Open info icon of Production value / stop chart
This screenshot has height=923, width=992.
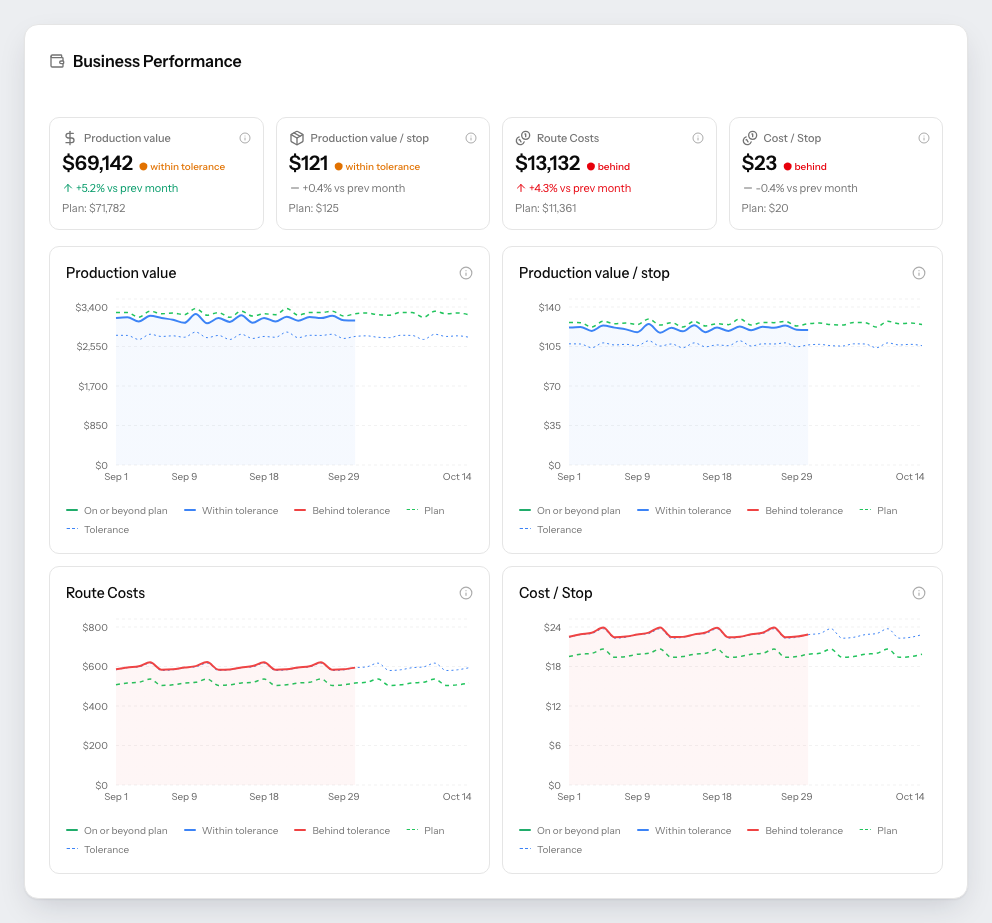[919, 273]
